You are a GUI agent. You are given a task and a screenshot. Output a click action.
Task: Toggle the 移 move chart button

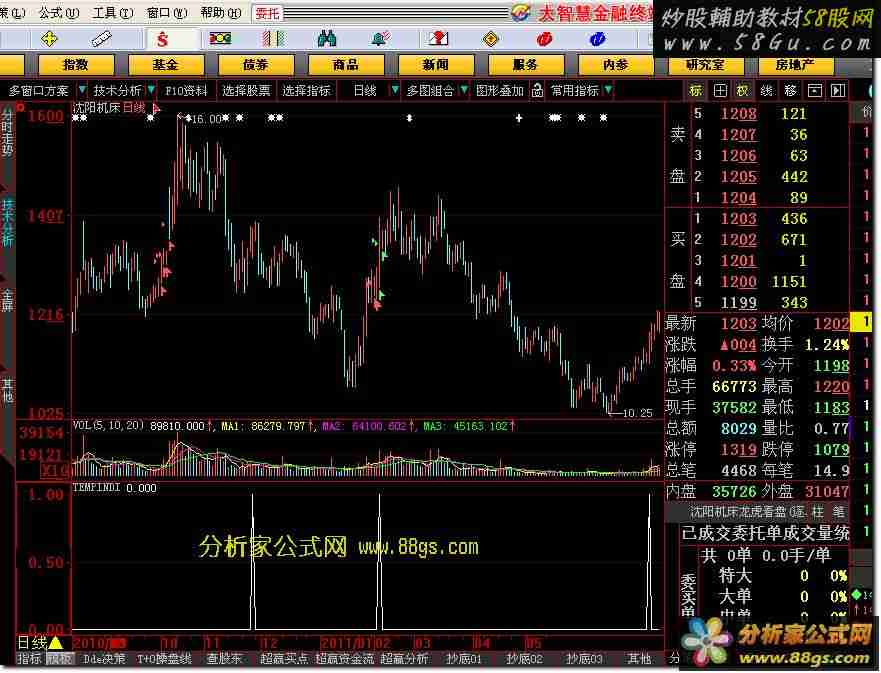pos(791,90)
